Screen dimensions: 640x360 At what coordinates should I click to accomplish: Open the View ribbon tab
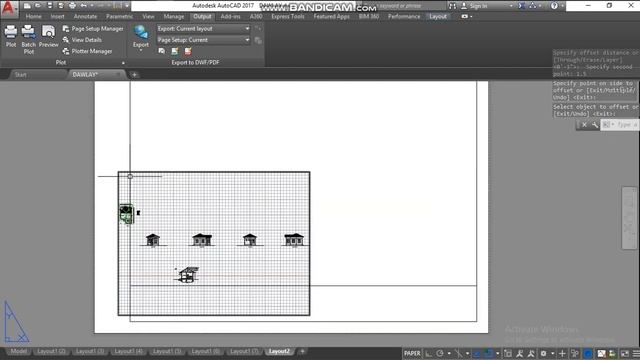coord(149,17)
